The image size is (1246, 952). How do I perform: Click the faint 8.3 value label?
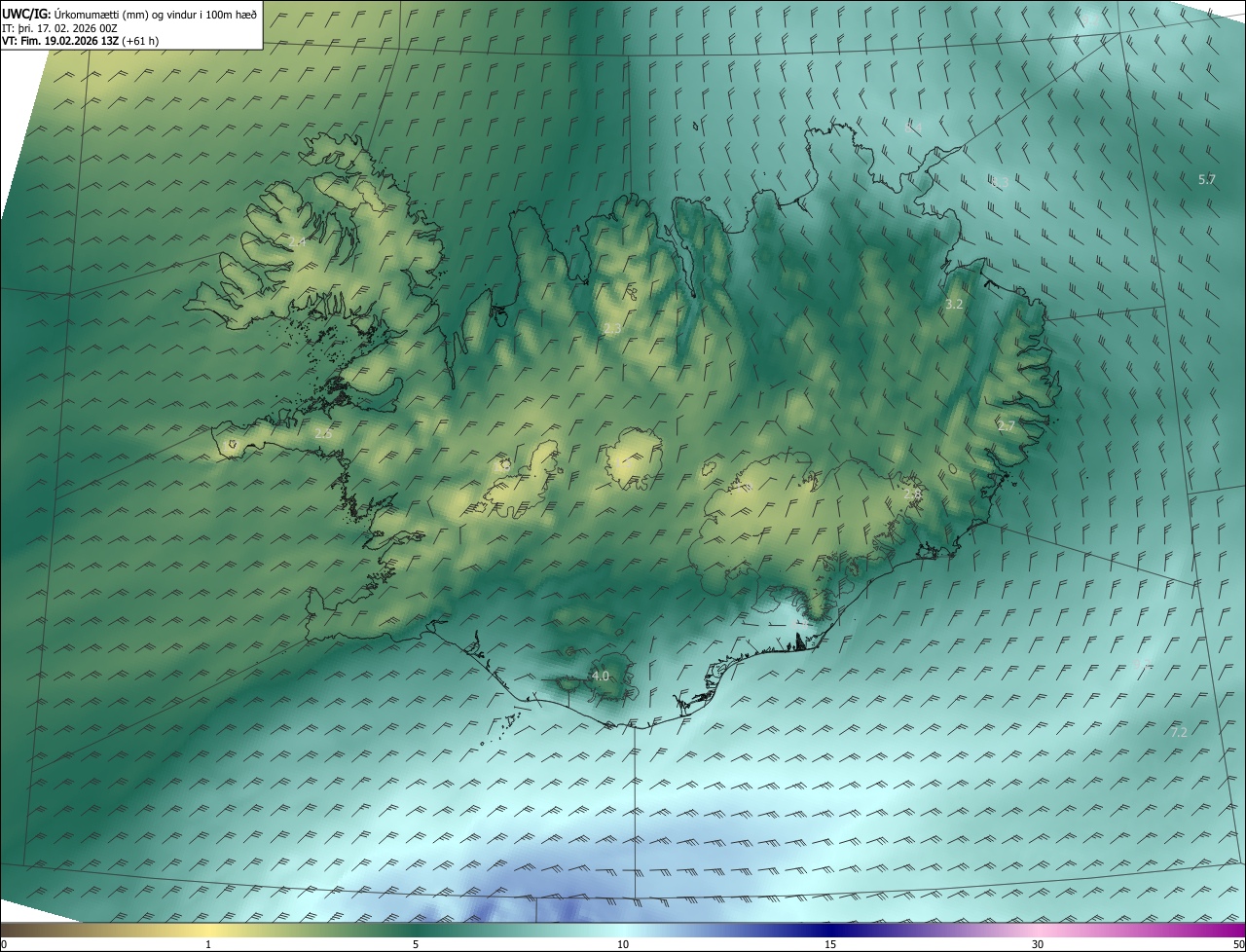[x=1000, y=182]
